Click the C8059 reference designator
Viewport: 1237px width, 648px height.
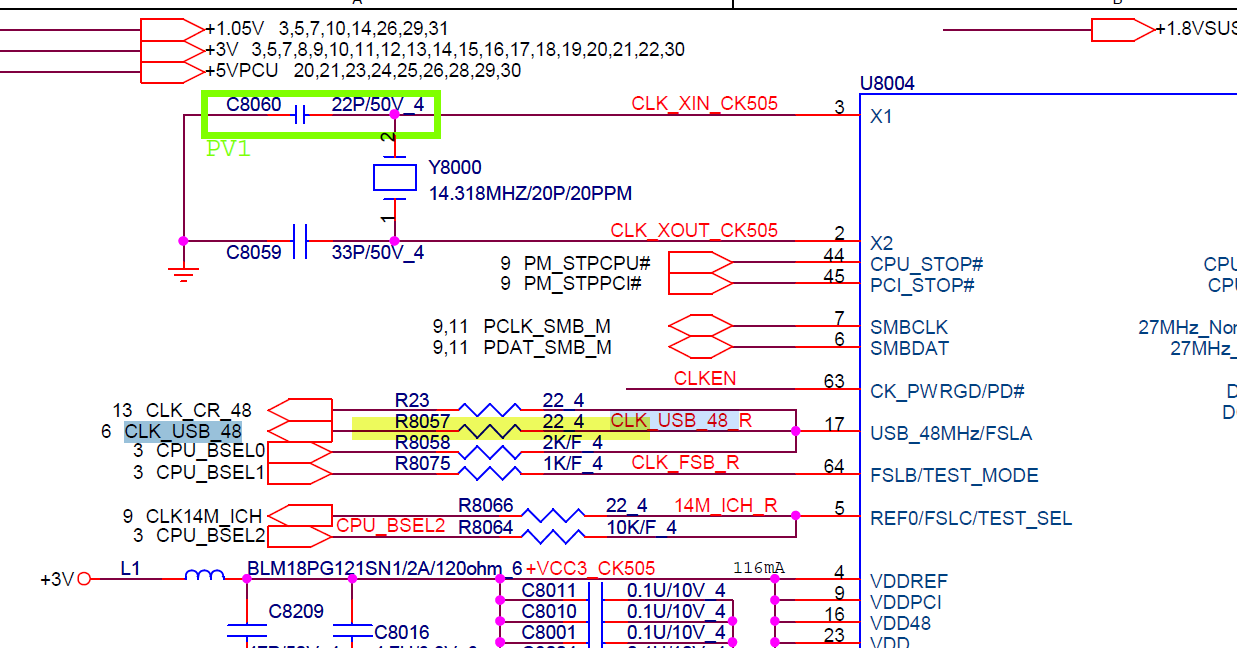click(254, 252)
